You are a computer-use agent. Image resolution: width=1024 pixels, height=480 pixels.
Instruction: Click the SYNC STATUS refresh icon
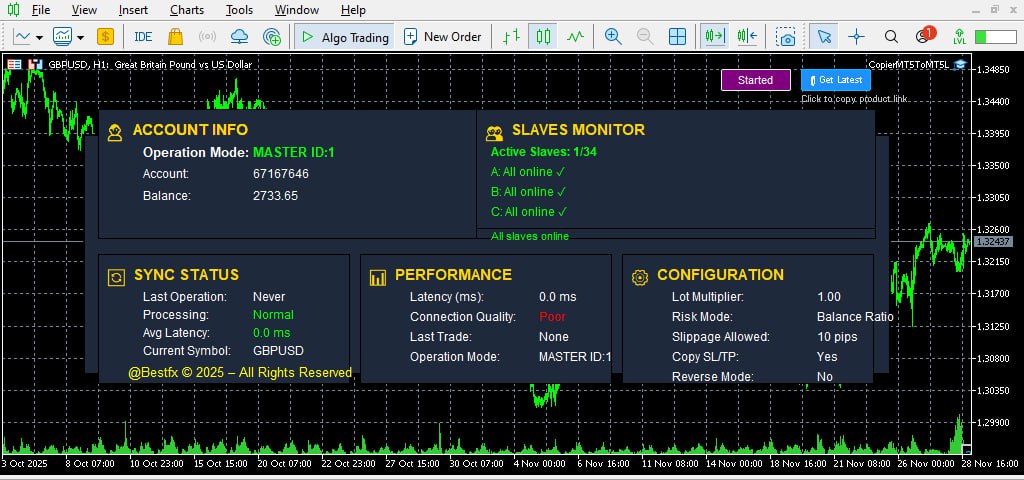tap(116, 278)
